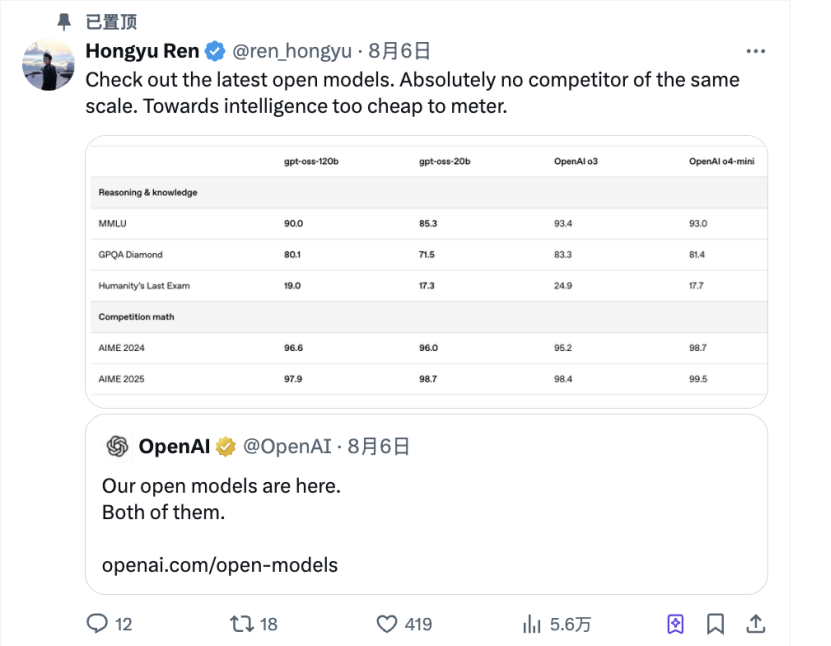Open the openai.com/open-models link
The width and height of the screenshot is (831, 646).
pos(220,565)
